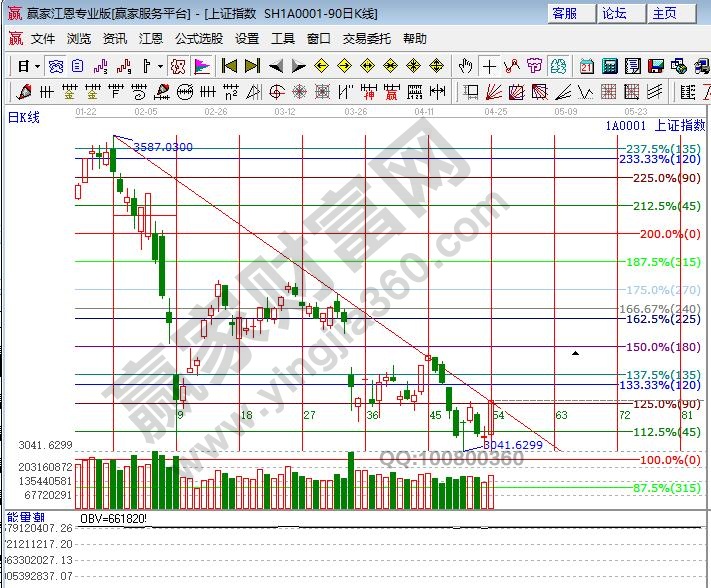Open the calendar icon in toolbar
This screenshot has height=588, width=711.
pyautogui.click(x=586, y=66)
